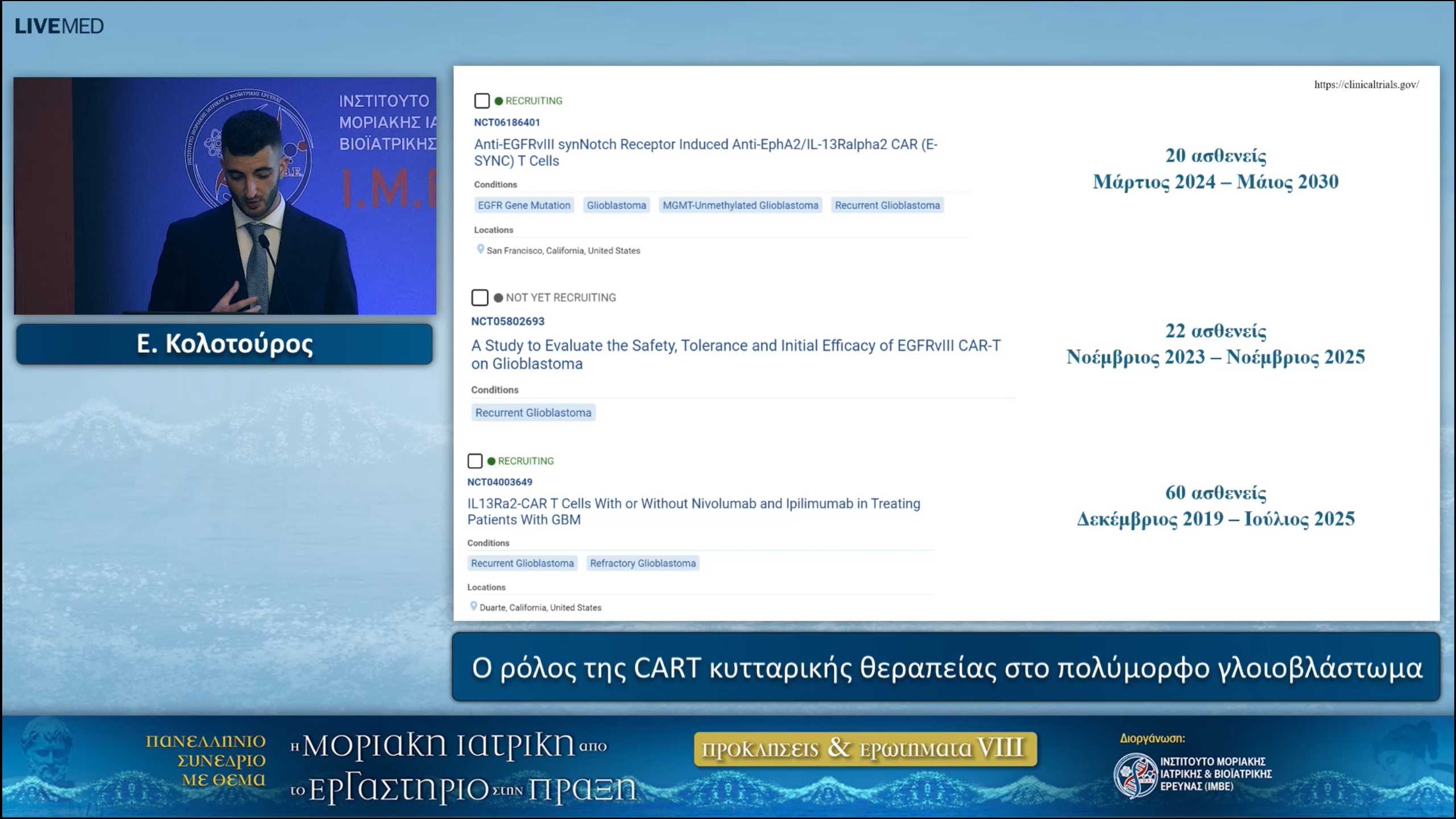This screenshot has height=819, width=1456.
Task: Click the location pin icon for Duarte
Action: [473, 607]
